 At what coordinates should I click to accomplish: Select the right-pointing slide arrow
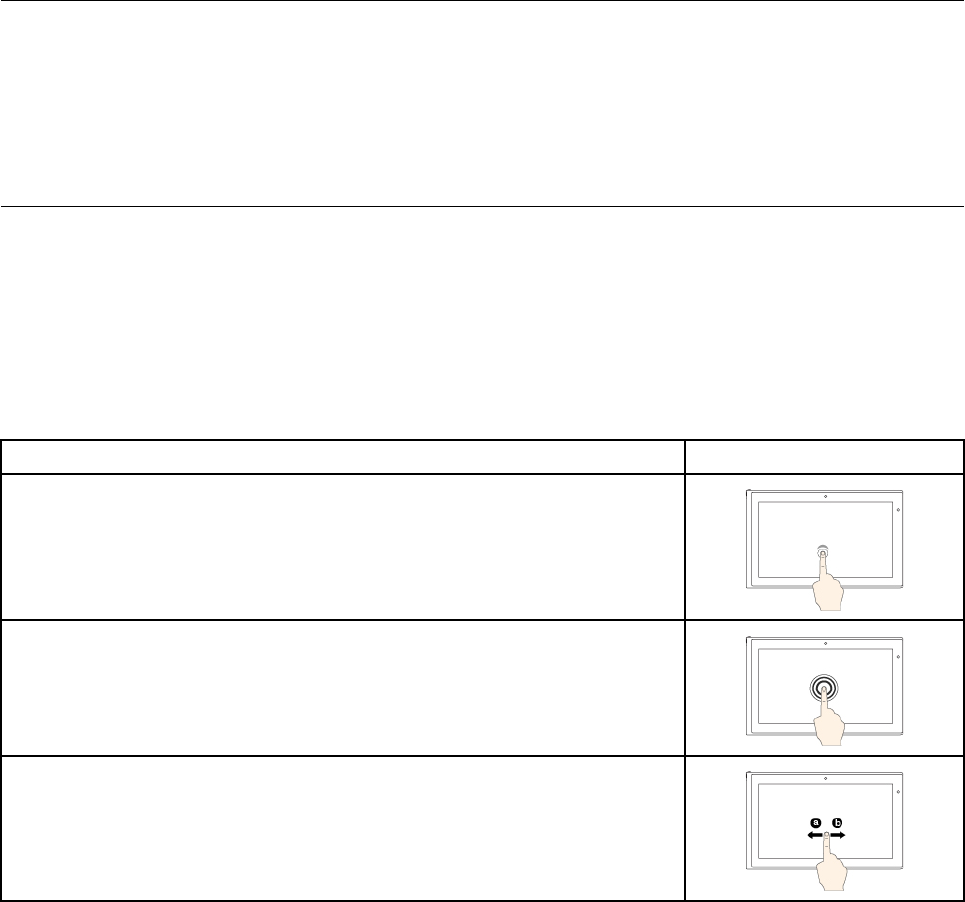point(838,835)
